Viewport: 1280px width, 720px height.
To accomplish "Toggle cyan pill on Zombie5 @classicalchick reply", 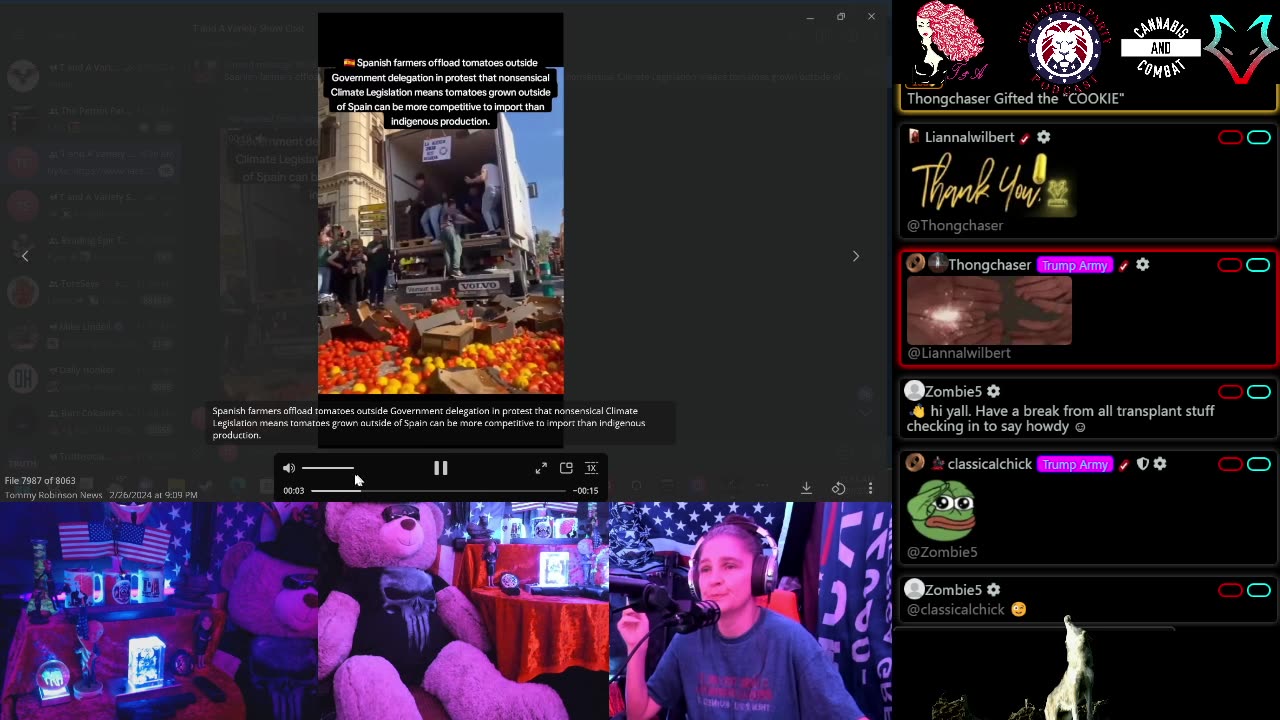I will coord(1259,590).
